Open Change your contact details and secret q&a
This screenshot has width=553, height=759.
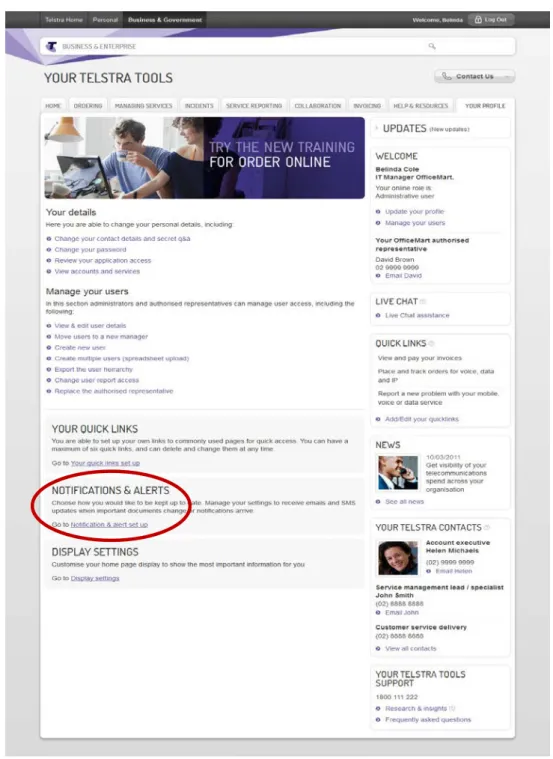[x=122, y=239]
